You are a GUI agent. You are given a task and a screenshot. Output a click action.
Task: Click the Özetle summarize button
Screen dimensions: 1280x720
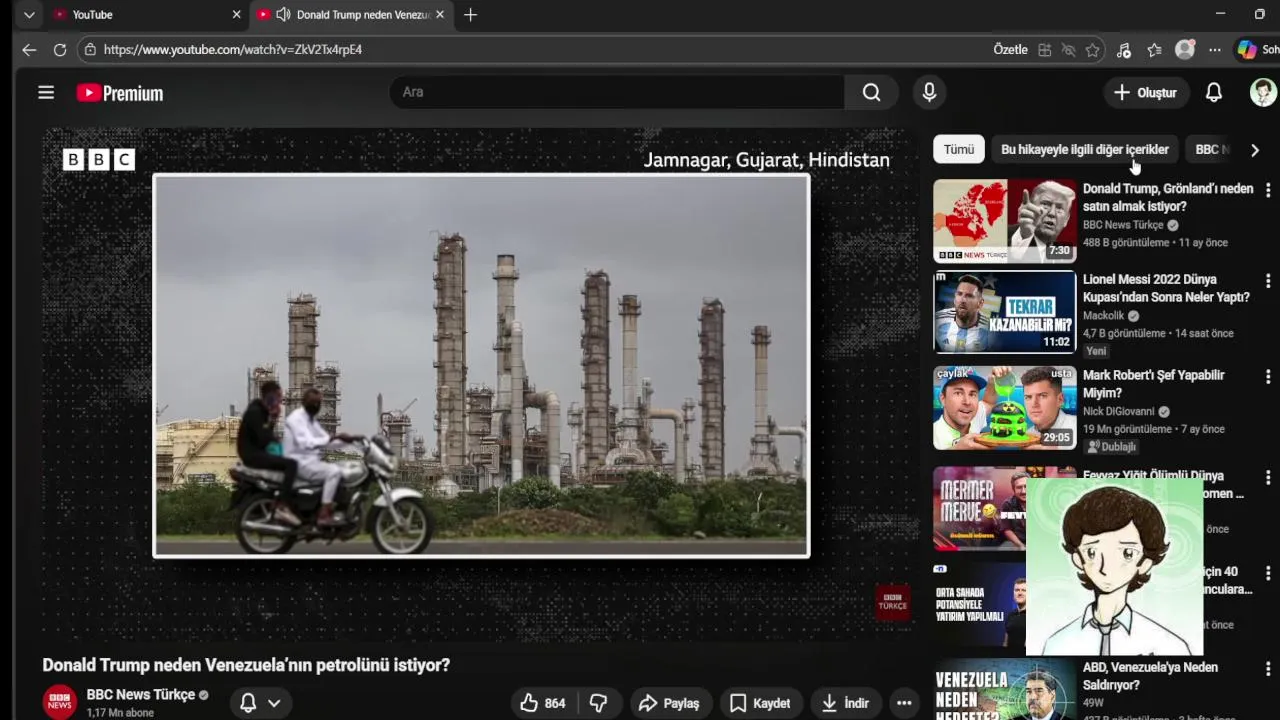[1010, 50]
